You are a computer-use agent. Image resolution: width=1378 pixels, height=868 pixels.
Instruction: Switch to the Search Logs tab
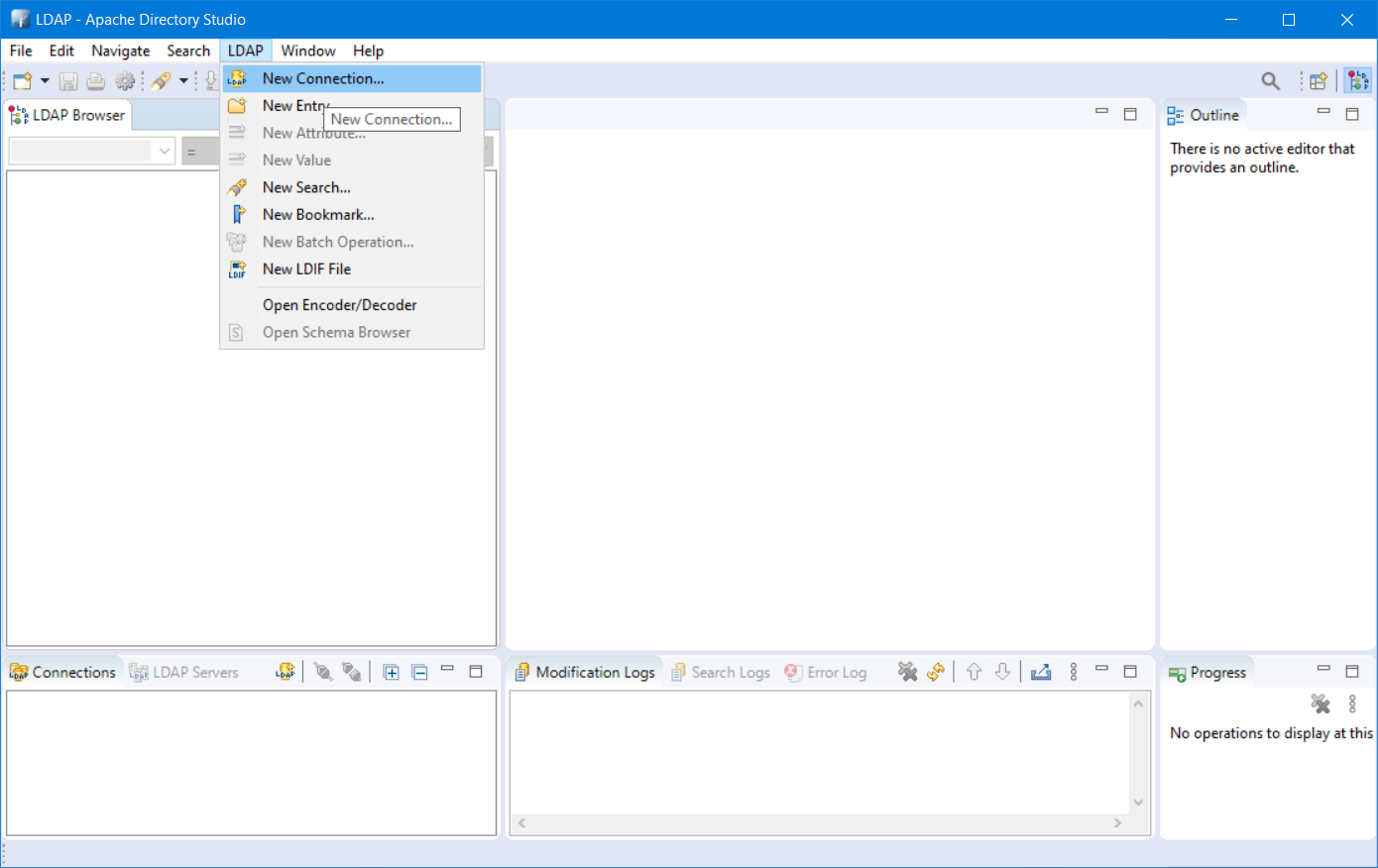pyautogui.click(x=721, y=672)
